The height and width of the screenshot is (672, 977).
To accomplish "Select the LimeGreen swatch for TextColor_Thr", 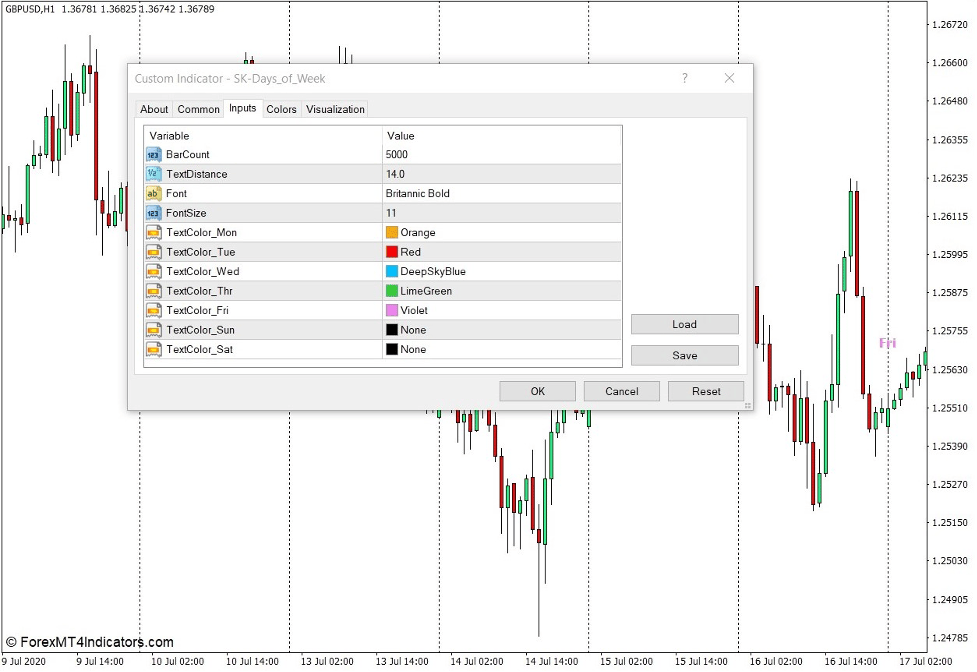I will (x=390, y=290).
